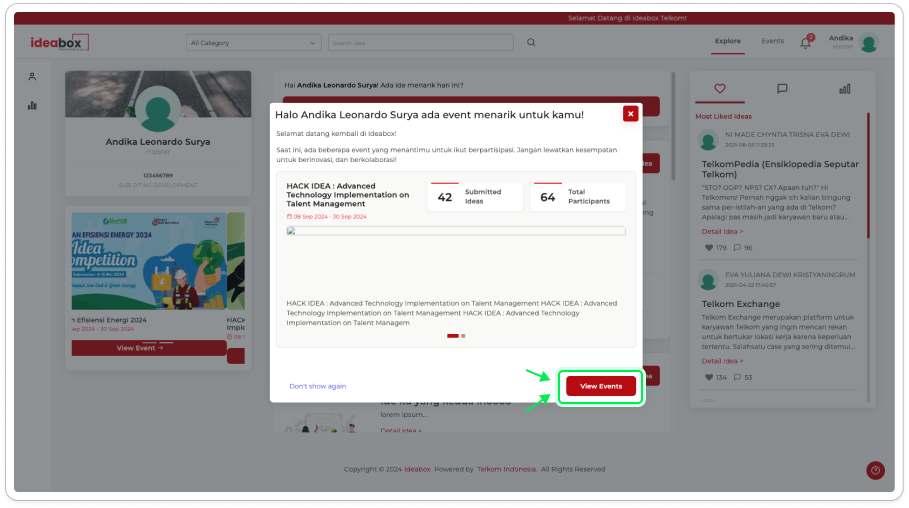Close the event popup dialog
Viewport: 909px width, 508px height.
point(630,114)
